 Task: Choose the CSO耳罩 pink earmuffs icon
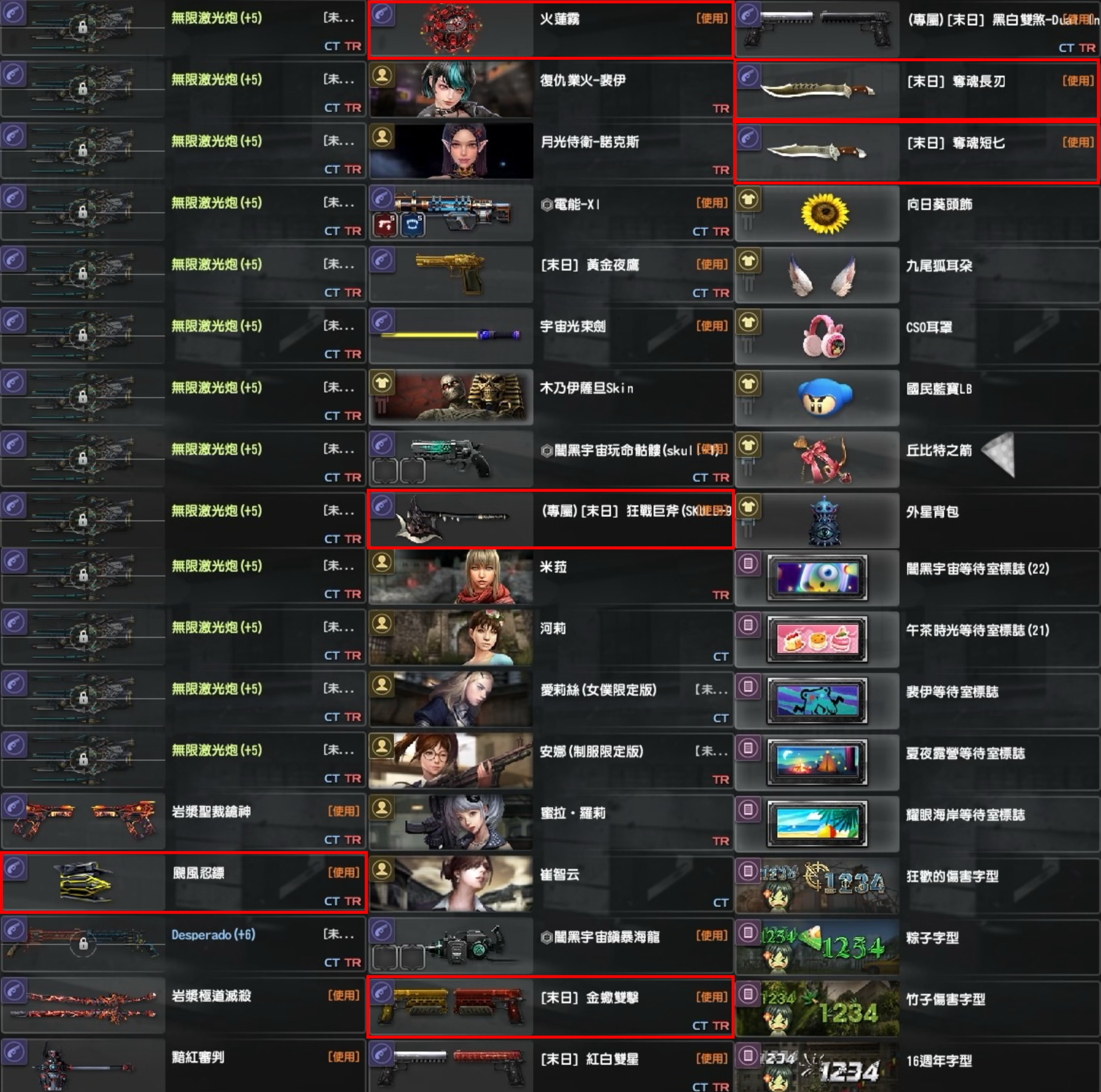[x=824, y=336]
